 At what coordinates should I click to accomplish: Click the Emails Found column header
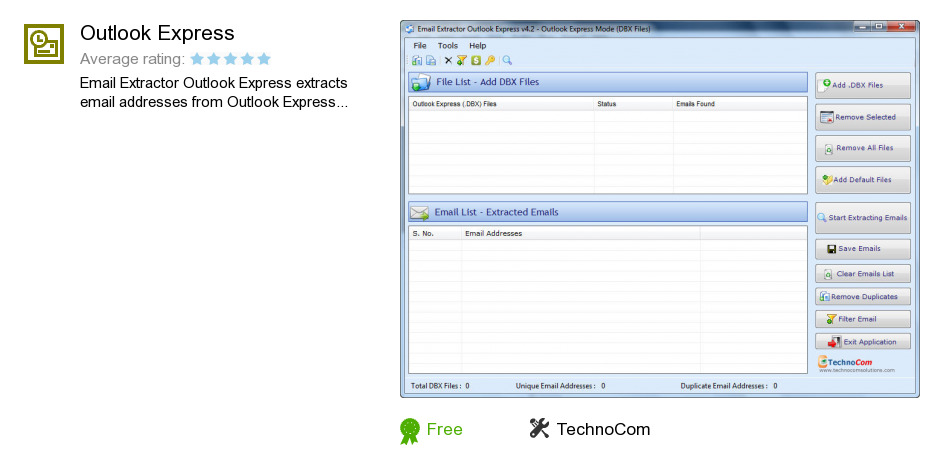click(x=740, y=104)
